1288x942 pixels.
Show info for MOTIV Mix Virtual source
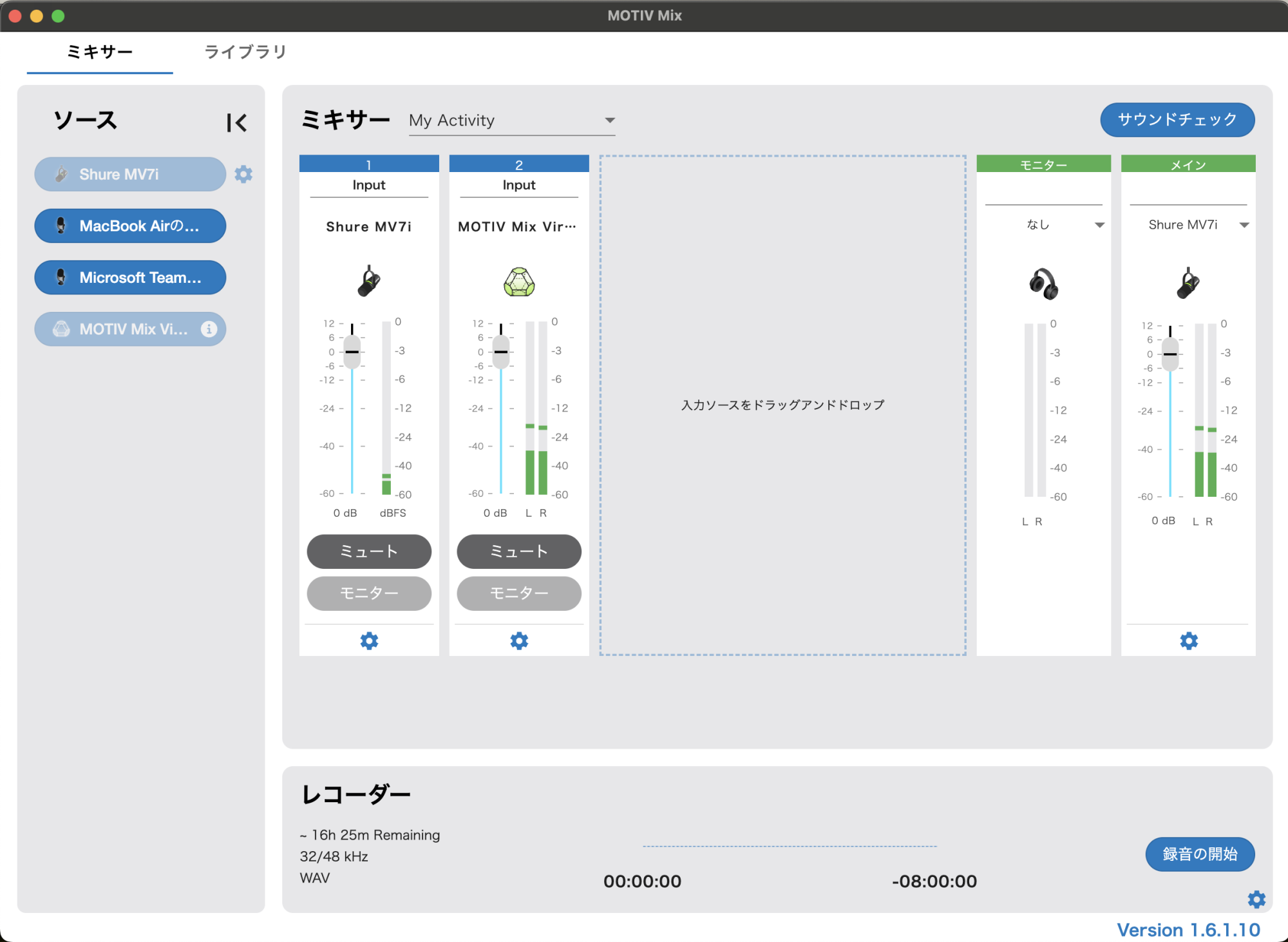[x=209, y=329]
